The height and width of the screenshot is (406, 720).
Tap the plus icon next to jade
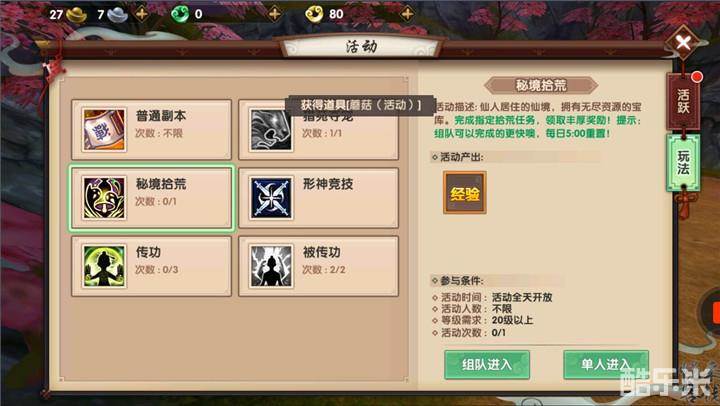click(x=275, y=14)
